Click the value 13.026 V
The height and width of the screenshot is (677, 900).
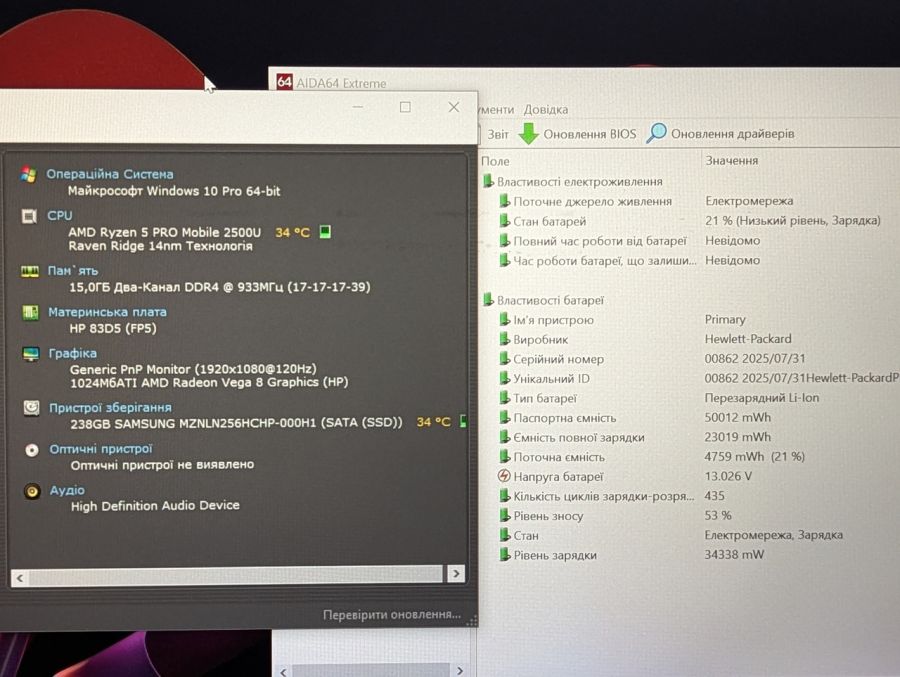point(728,476)
